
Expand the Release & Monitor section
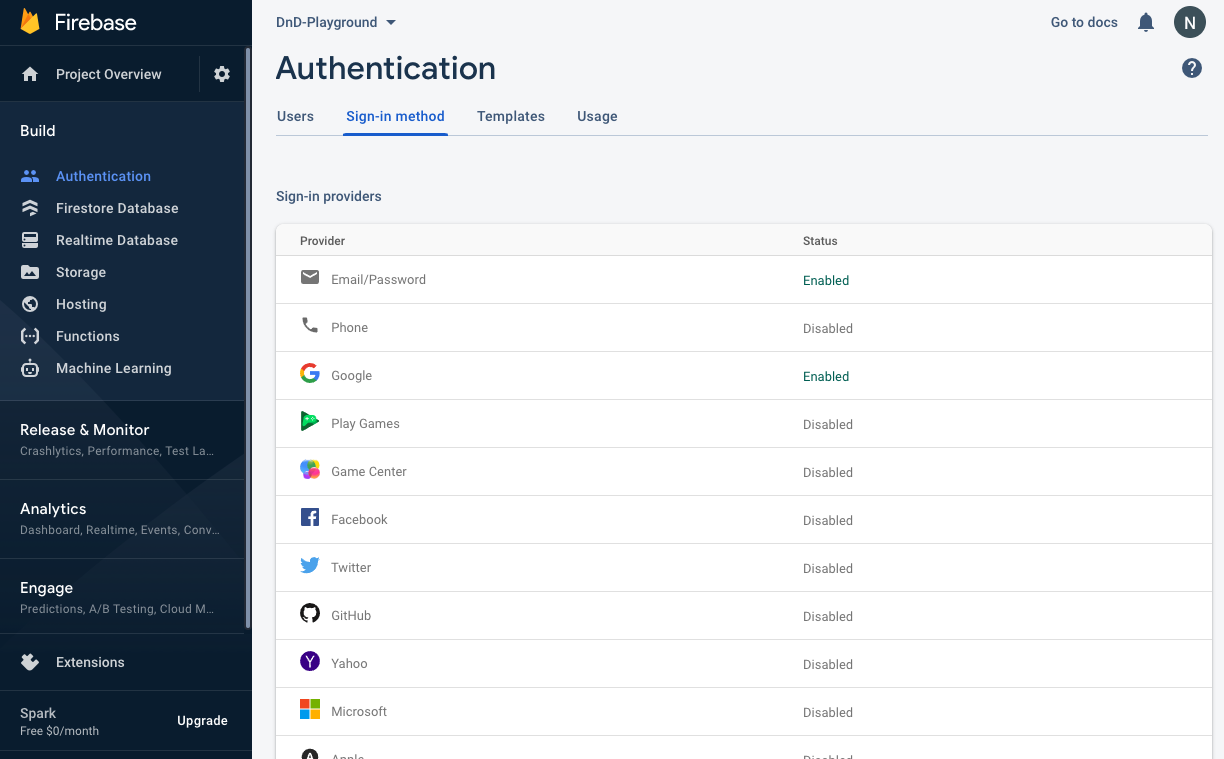coord(123,439)
